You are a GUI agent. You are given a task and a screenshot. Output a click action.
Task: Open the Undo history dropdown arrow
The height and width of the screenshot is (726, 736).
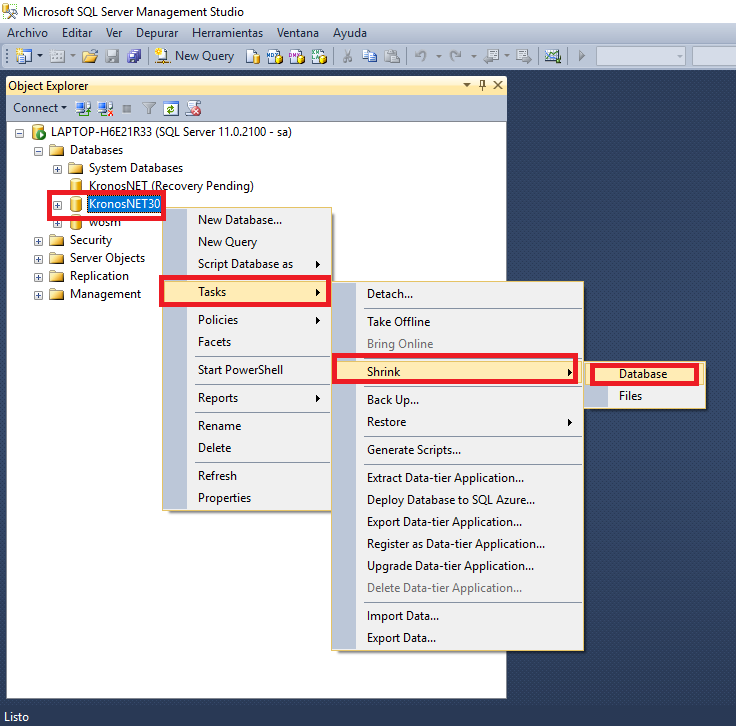tap(438, 56)
